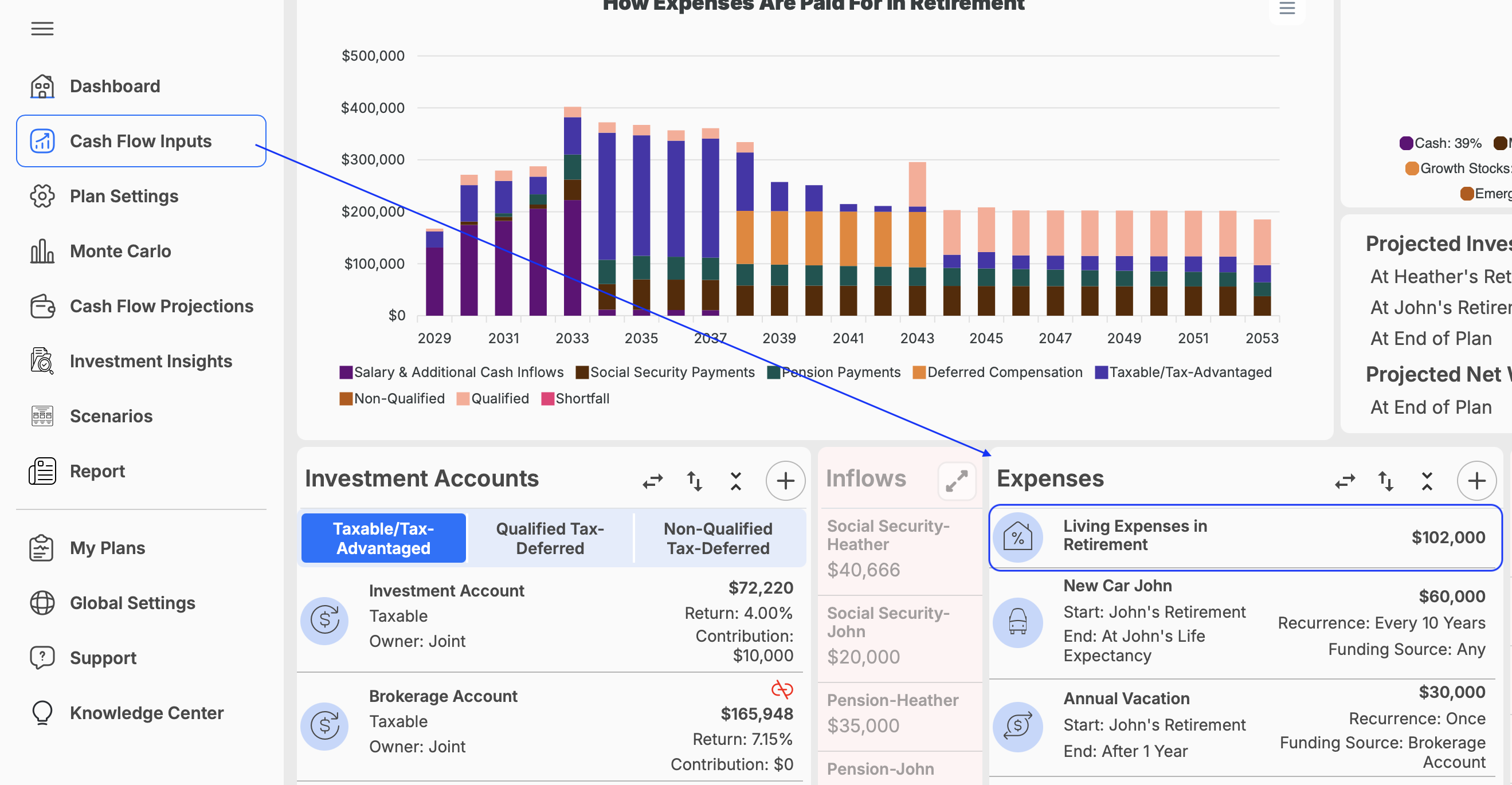Click the Pension Payments color swatch
The image size is (1512, 785).
click(774, 372)
